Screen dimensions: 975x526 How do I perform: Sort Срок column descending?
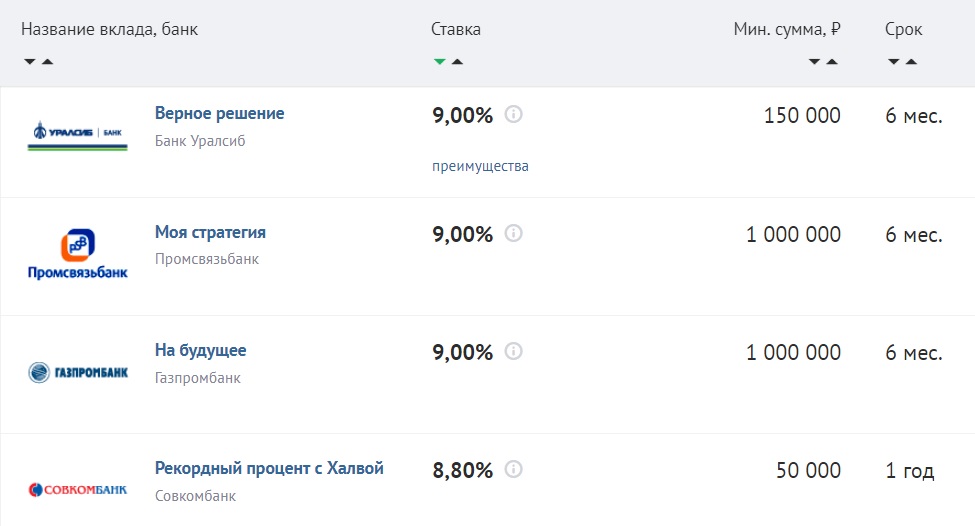893,62
